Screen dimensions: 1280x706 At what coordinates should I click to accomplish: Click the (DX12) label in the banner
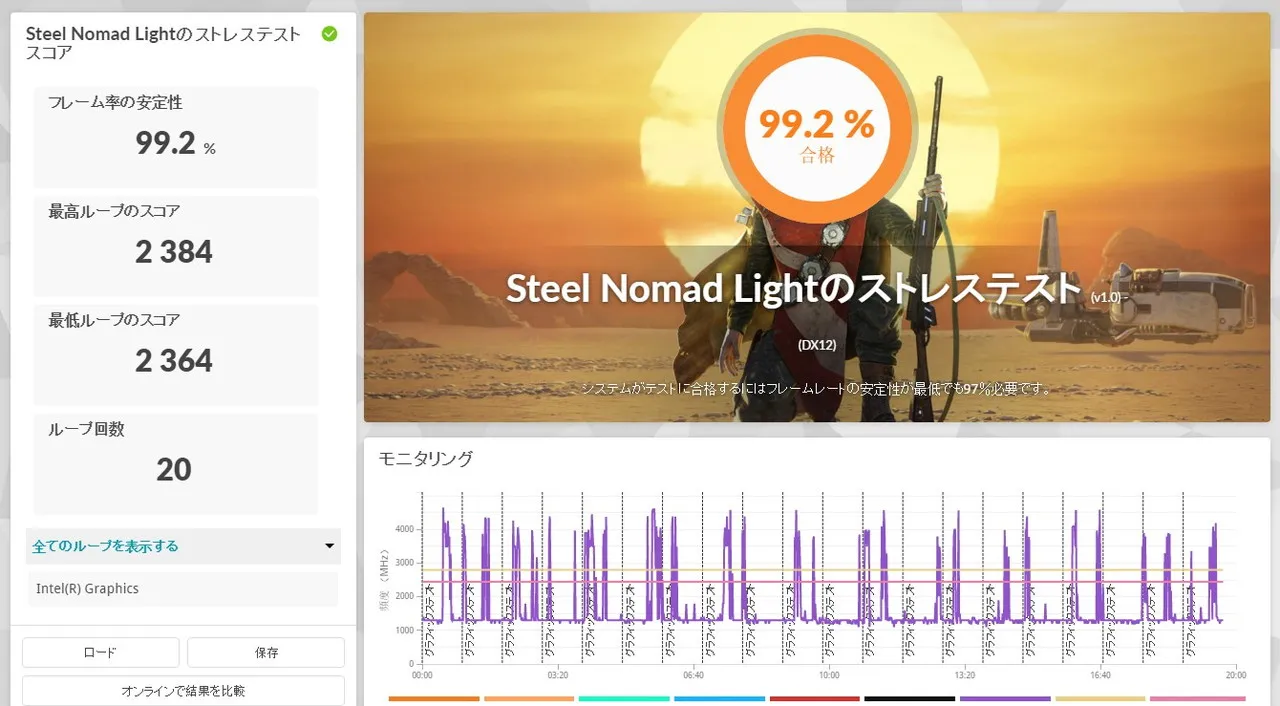pos(817,346)
